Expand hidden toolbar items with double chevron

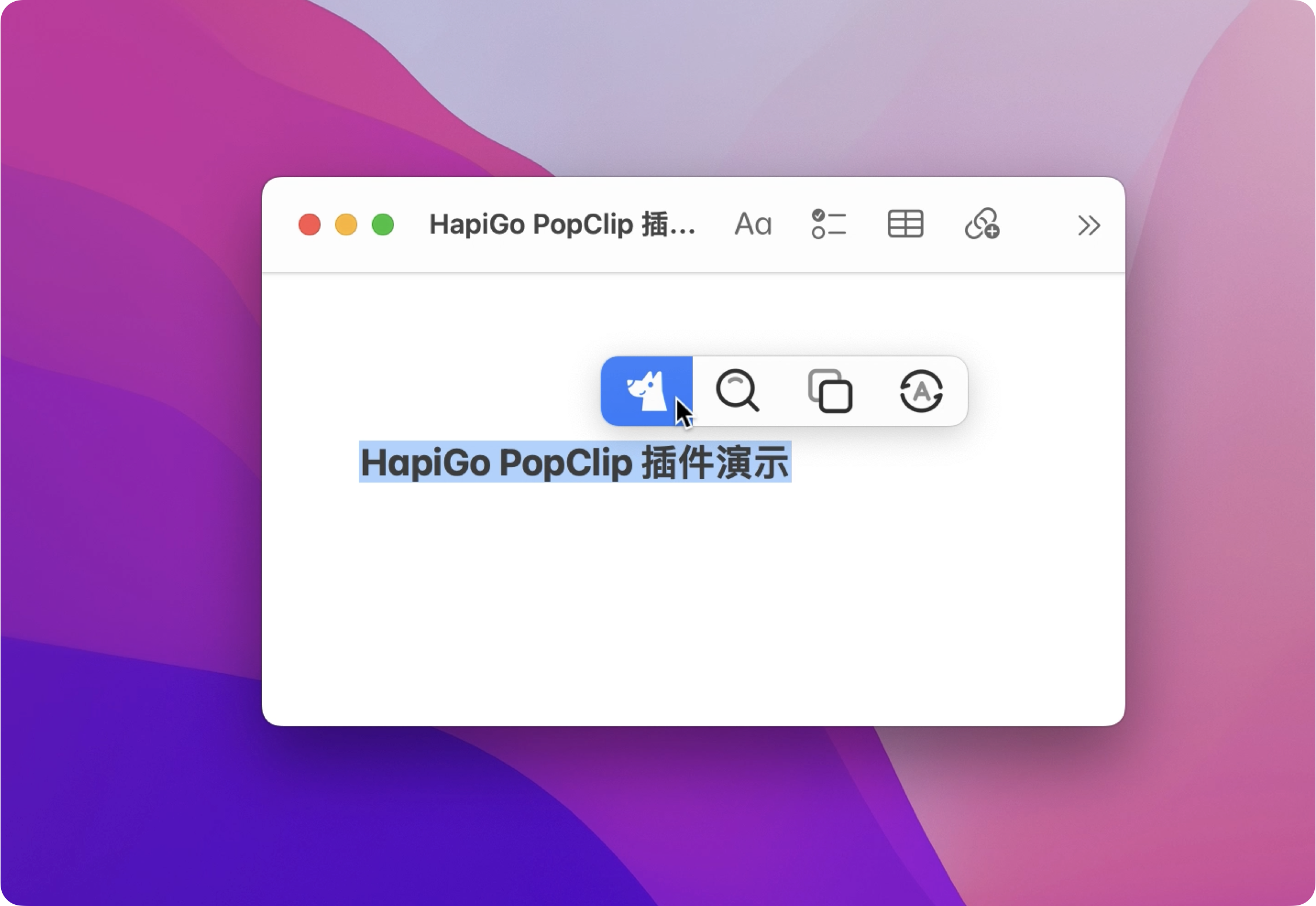coord(1089,226)
